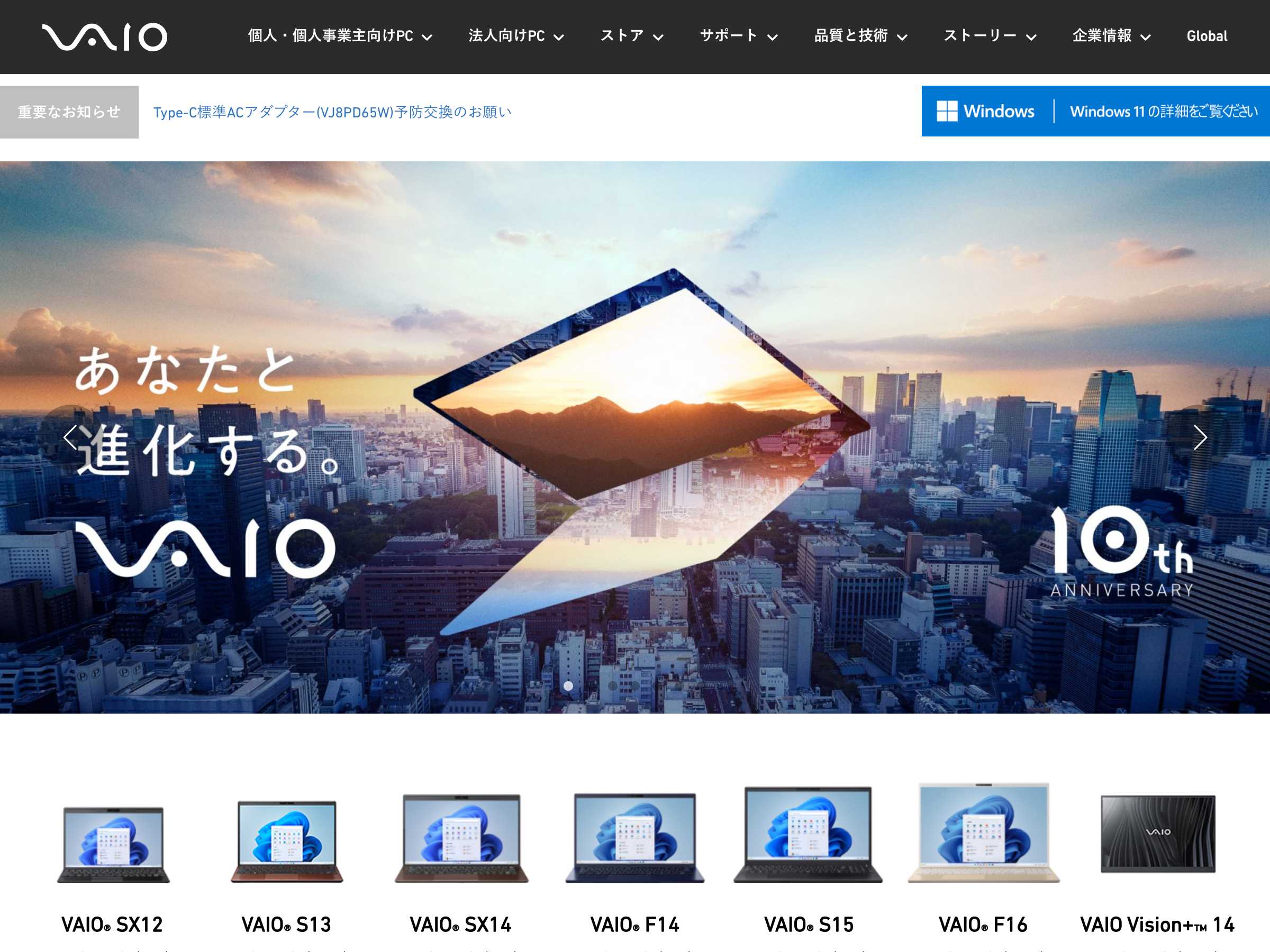Open the VAIO F16 laptop image
Screen dimensions: 1270x952
pyautogui.click(x=984, y=832)
